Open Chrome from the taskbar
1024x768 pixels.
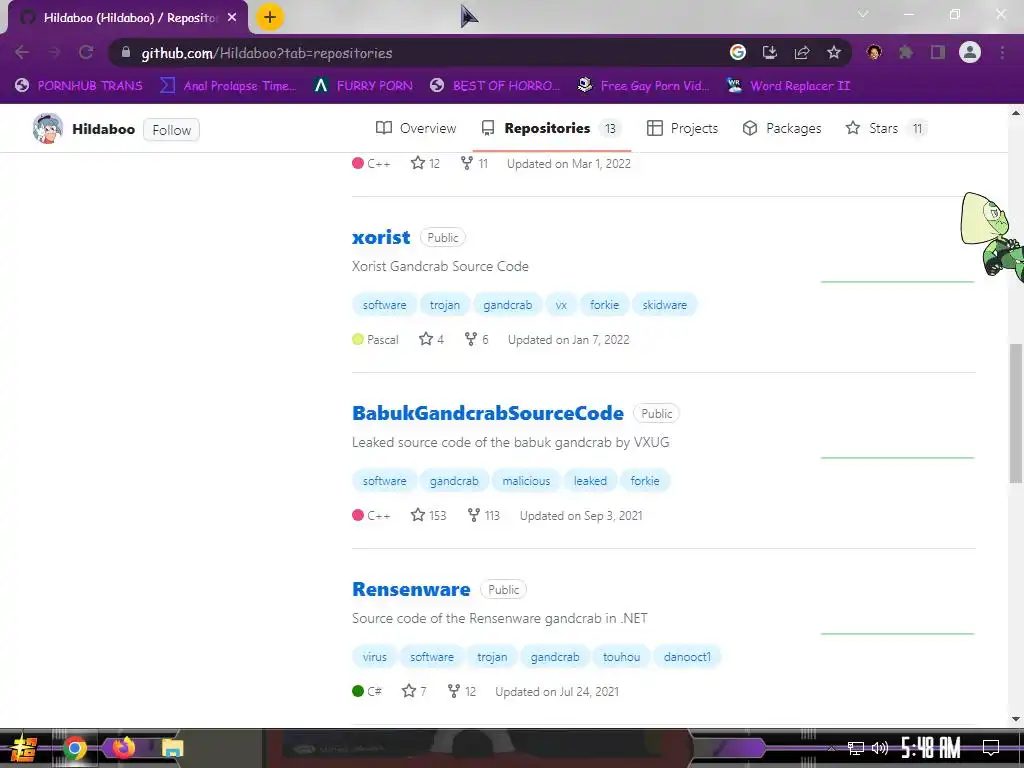[x=75, y=748]
